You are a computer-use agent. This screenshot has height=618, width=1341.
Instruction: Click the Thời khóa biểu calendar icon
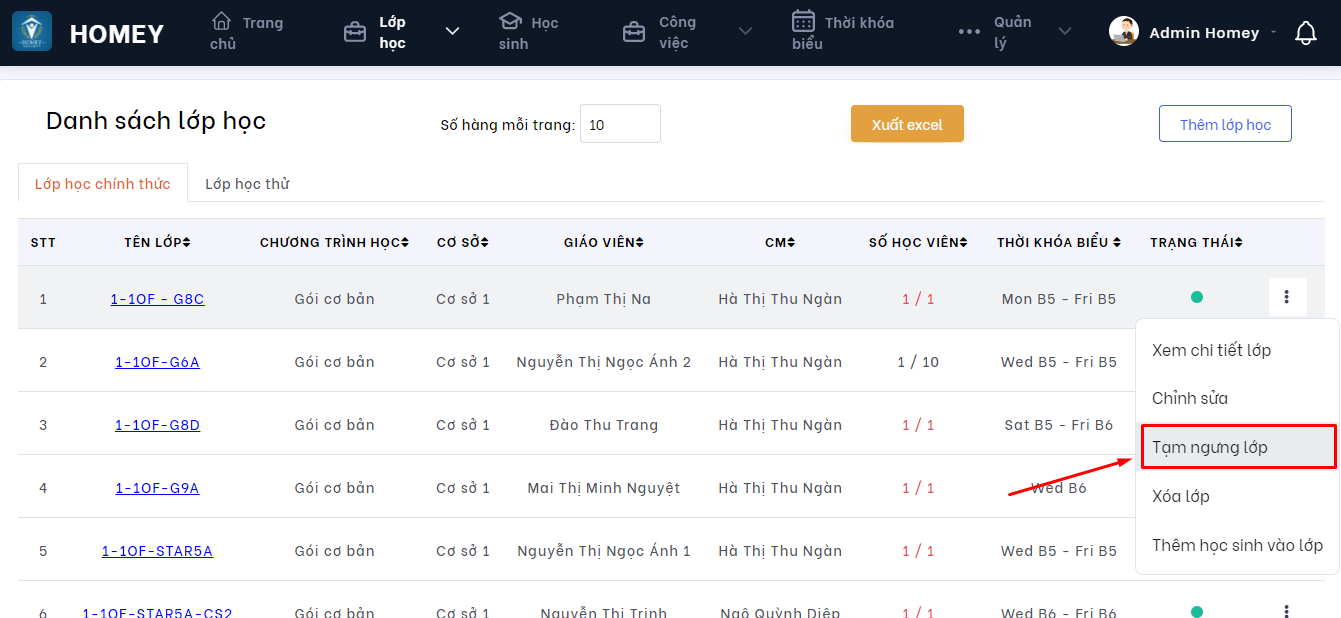(x=803, y=21)
